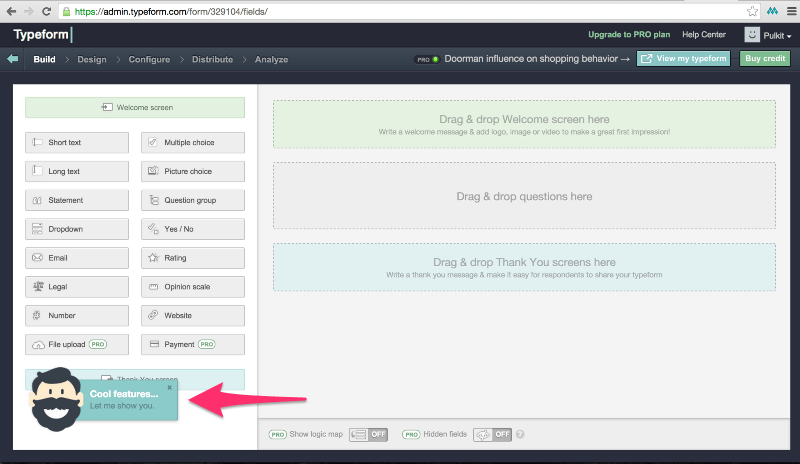
Task: Click the user avatar smiley icon
Action: 752,35
